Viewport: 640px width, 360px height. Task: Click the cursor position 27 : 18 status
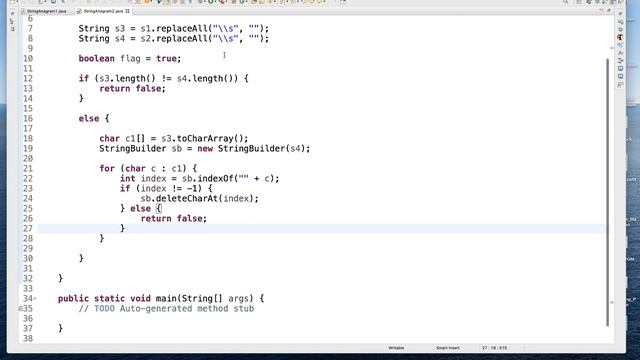[x=494, y=348]
